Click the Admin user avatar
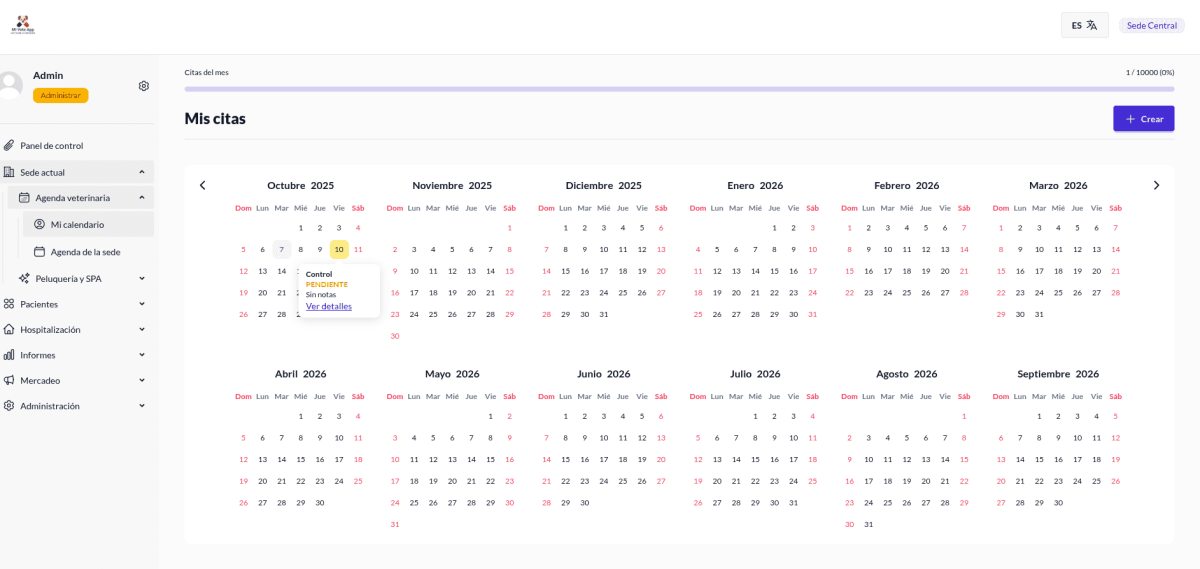This screenshot has width=1200, height=569. point(10,85)
